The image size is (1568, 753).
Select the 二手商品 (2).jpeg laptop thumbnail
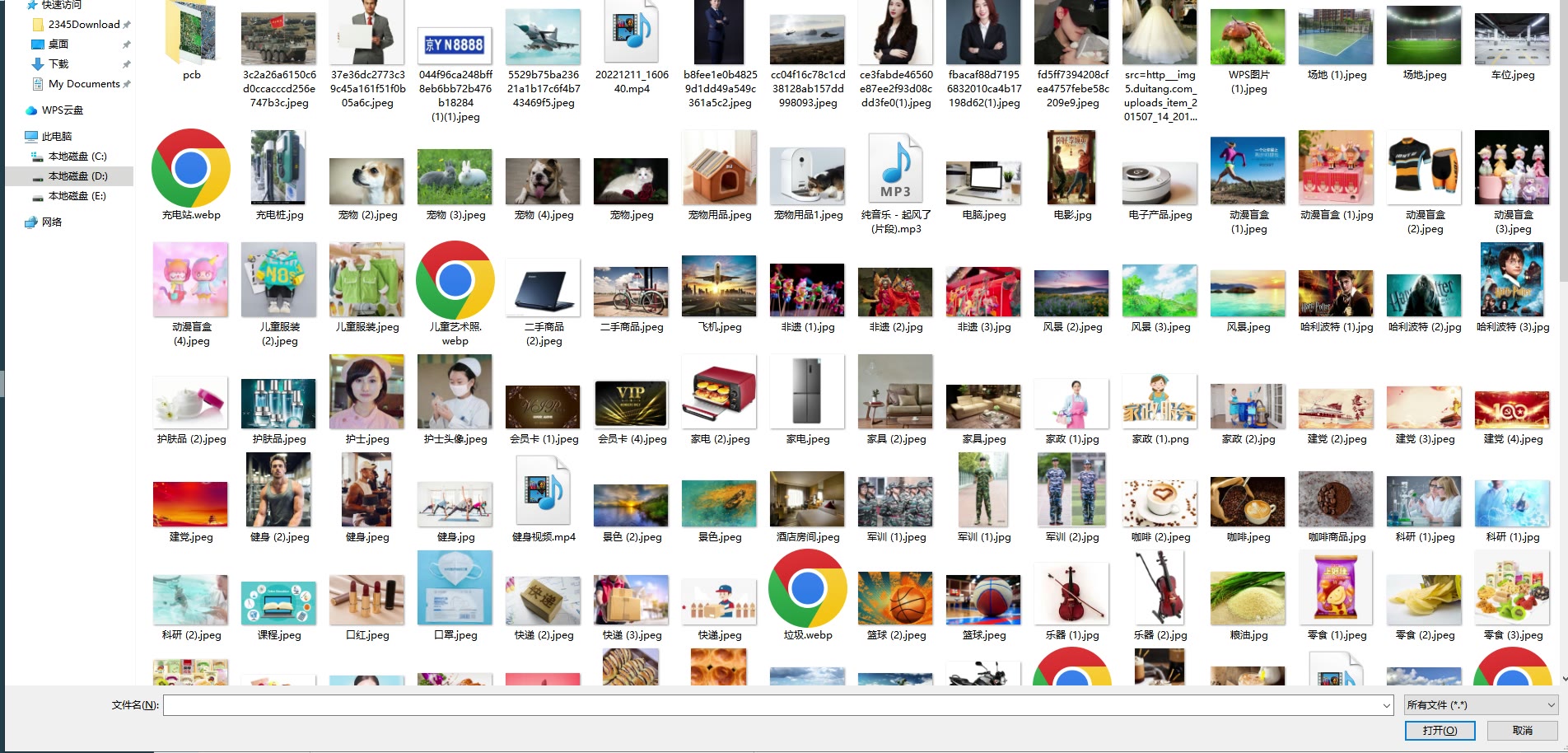pos(544,288)
